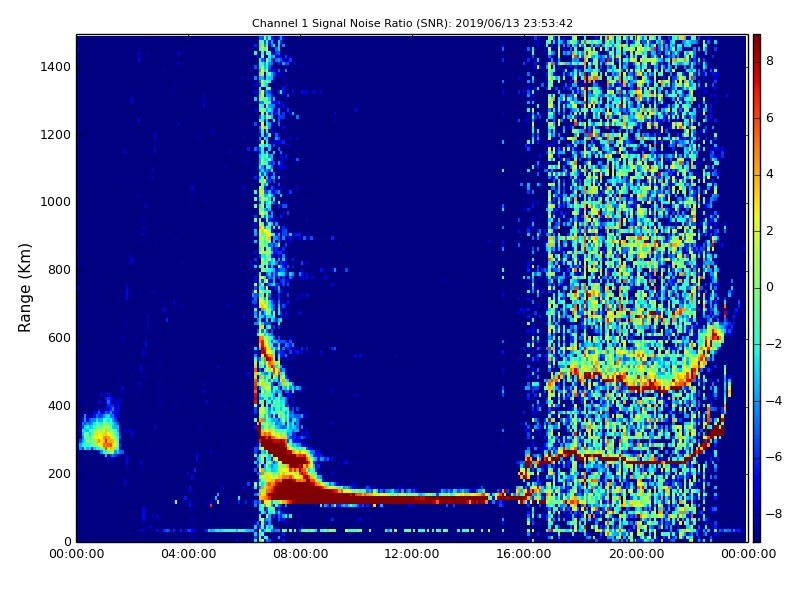Click the colorbar label 6
The image size is (800, 600).
(770, 118)
